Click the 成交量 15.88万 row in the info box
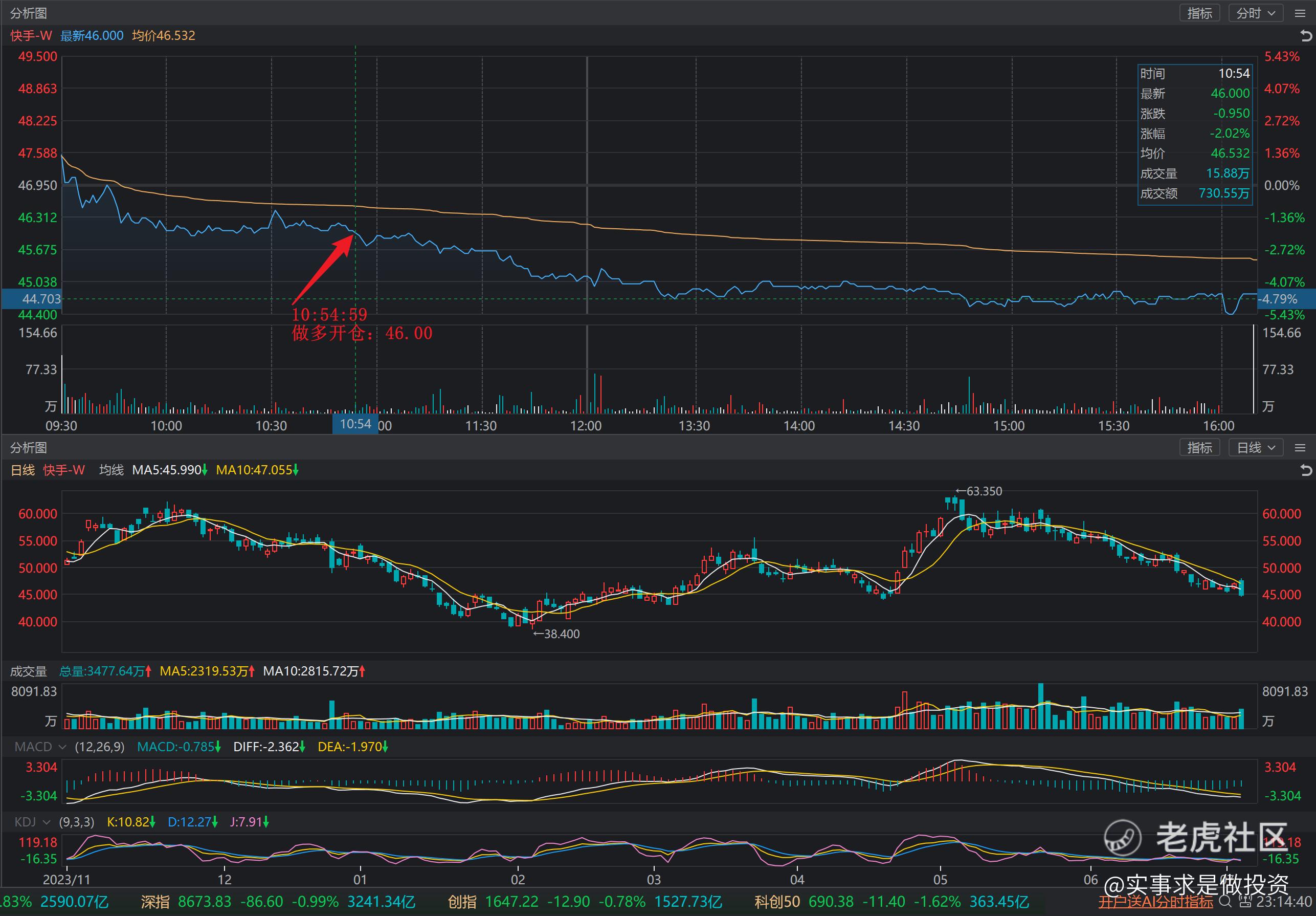 [x=1194, y=173]
